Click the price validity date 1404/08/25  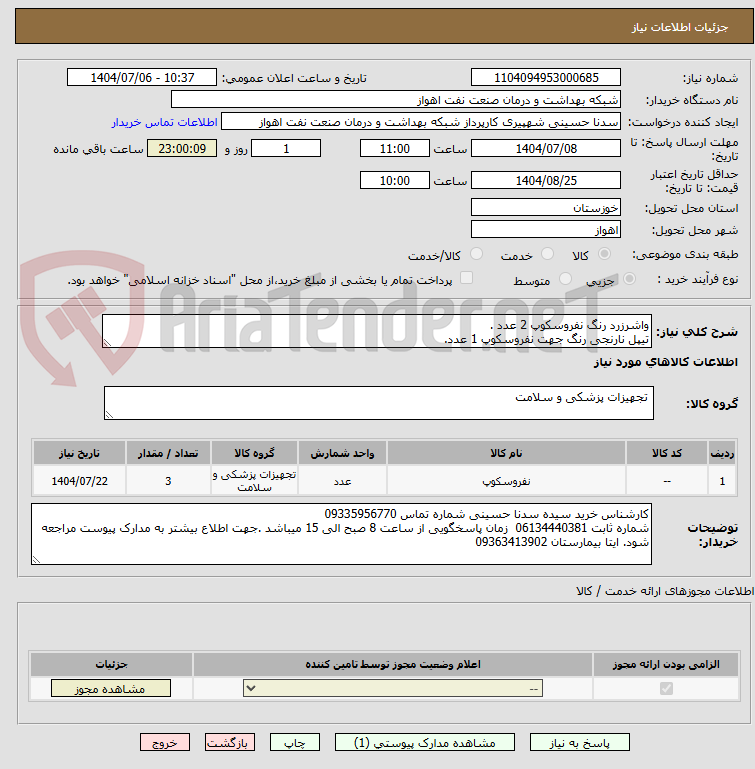point(546,180)
